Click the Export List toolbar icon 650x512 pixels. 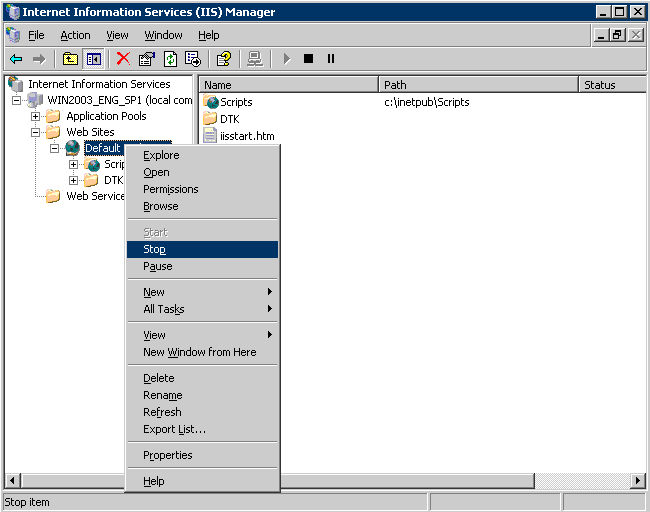193,59
